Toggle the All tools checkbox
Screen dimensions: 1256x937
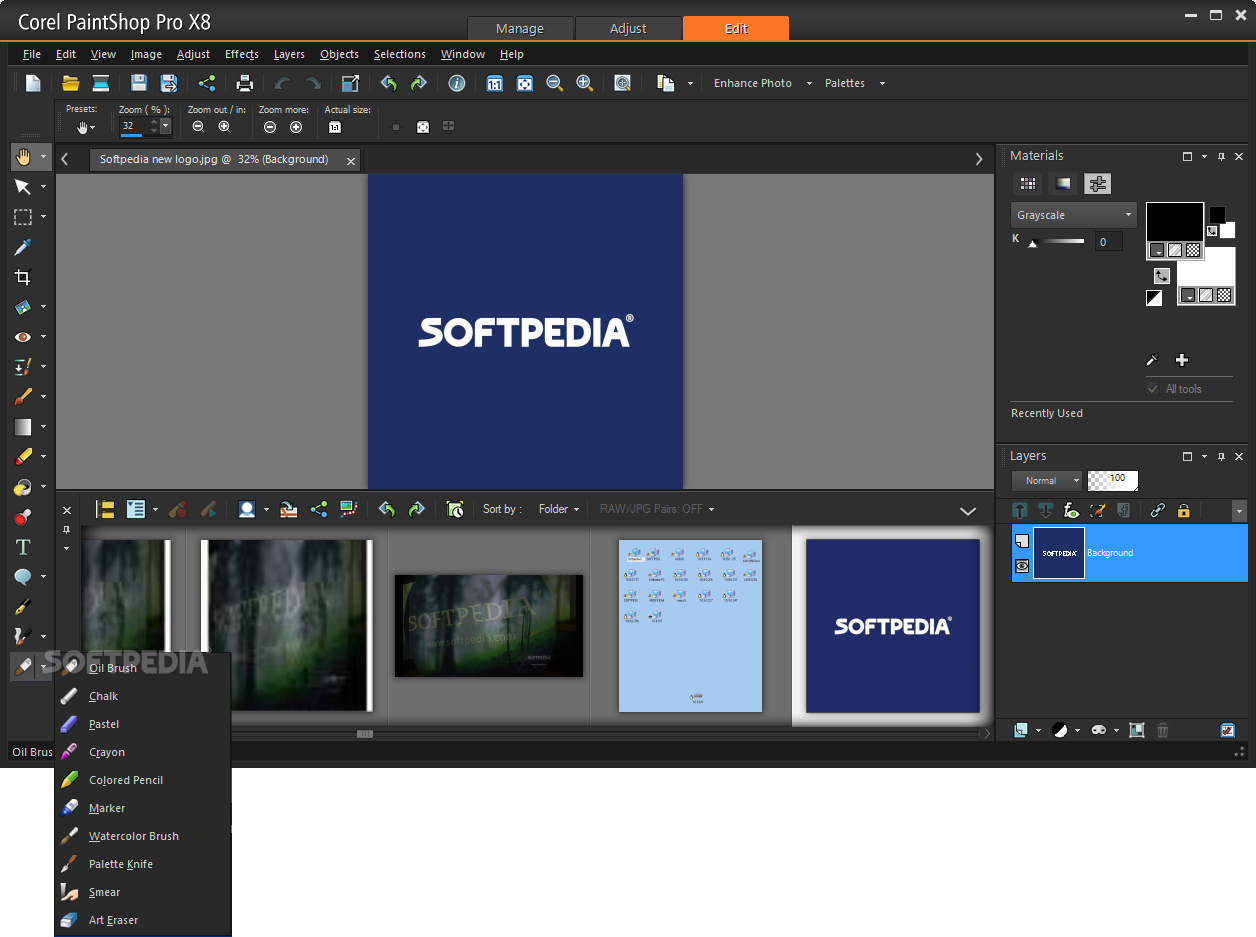1153,389
